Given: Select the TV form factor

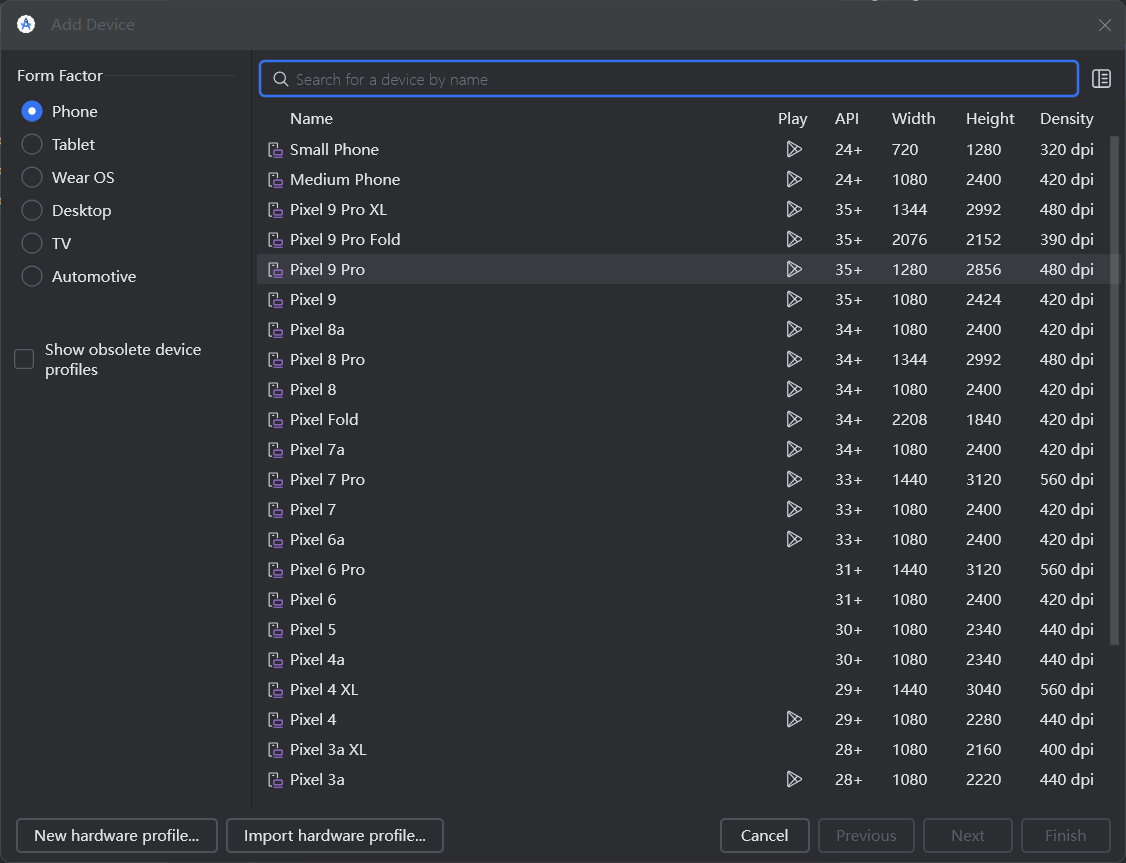Looking at the screenshot, I should [32, 243].
